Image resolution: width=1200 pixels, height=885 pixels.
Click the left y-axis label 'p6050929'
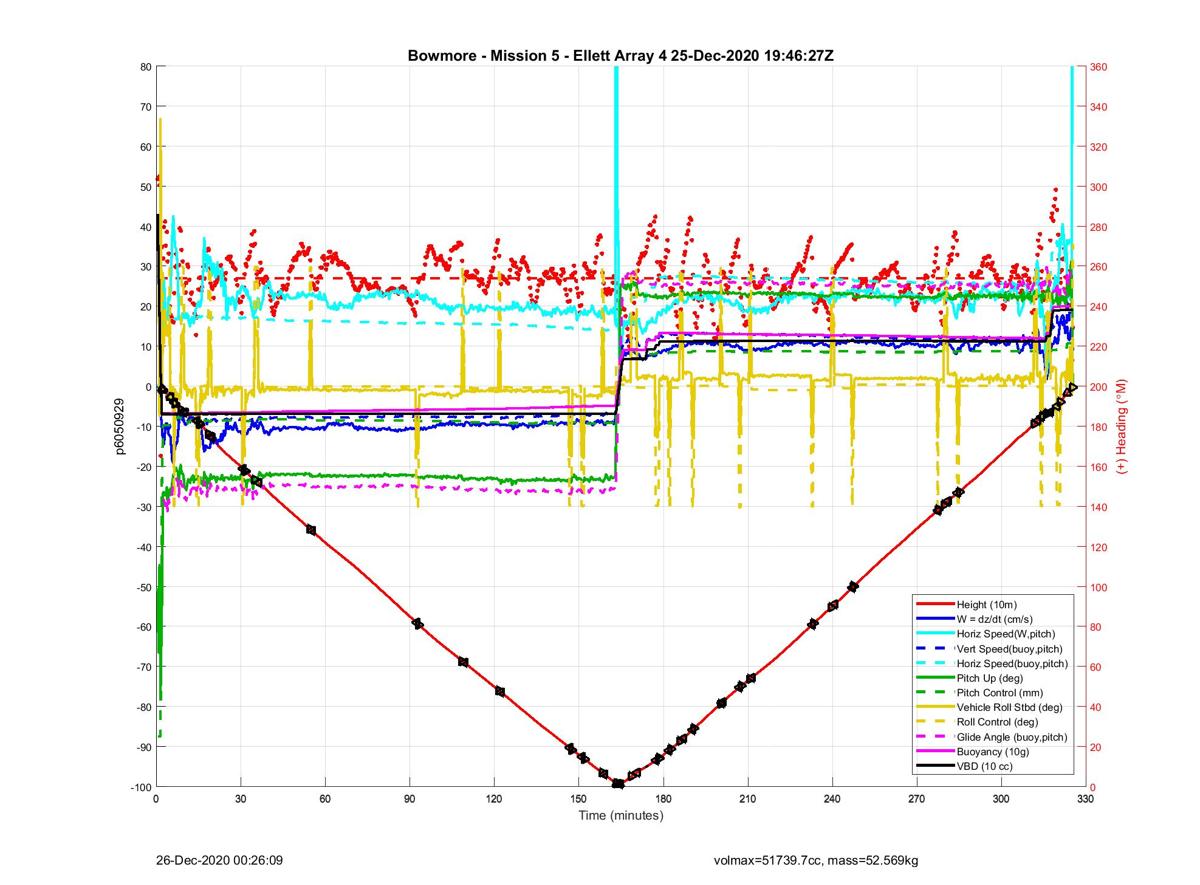pyautogui.click(x=120, y=427)
